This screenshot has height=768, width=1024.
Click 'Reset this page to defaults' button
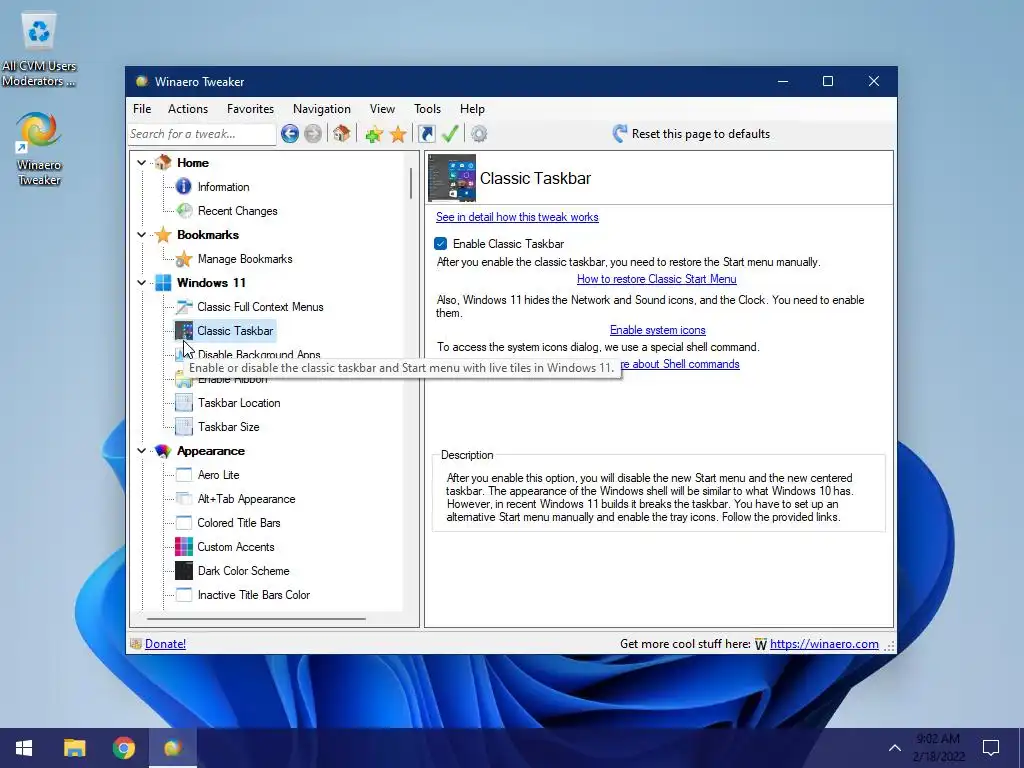692,134
